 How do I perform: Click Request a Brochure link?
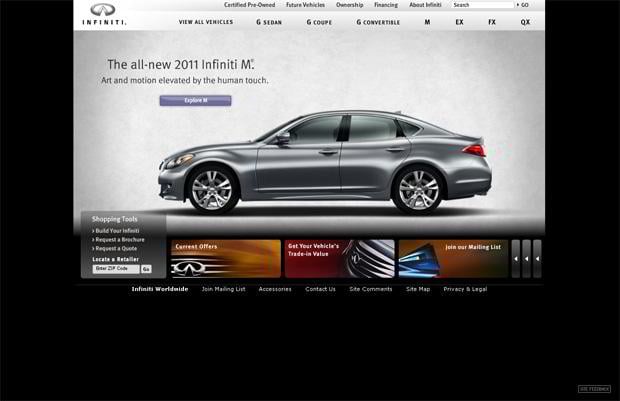click(119, 240)
